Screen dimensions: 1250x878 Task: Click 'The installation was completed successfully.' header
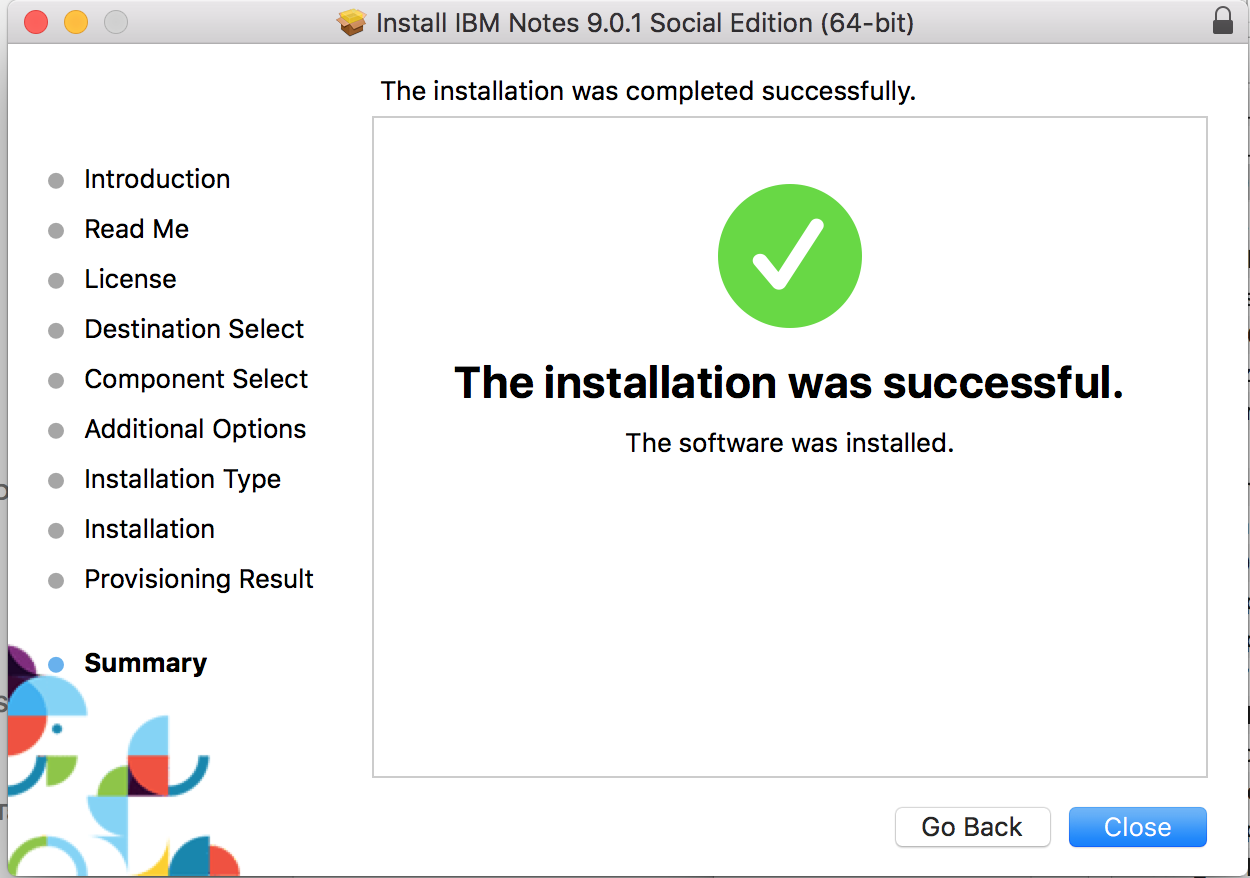click(x=648, y=91)
